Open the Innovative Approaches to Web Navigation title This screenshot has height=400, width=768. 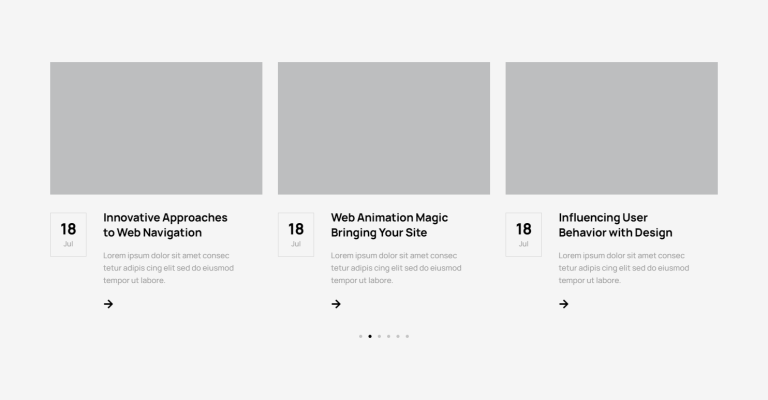point(165,225)
